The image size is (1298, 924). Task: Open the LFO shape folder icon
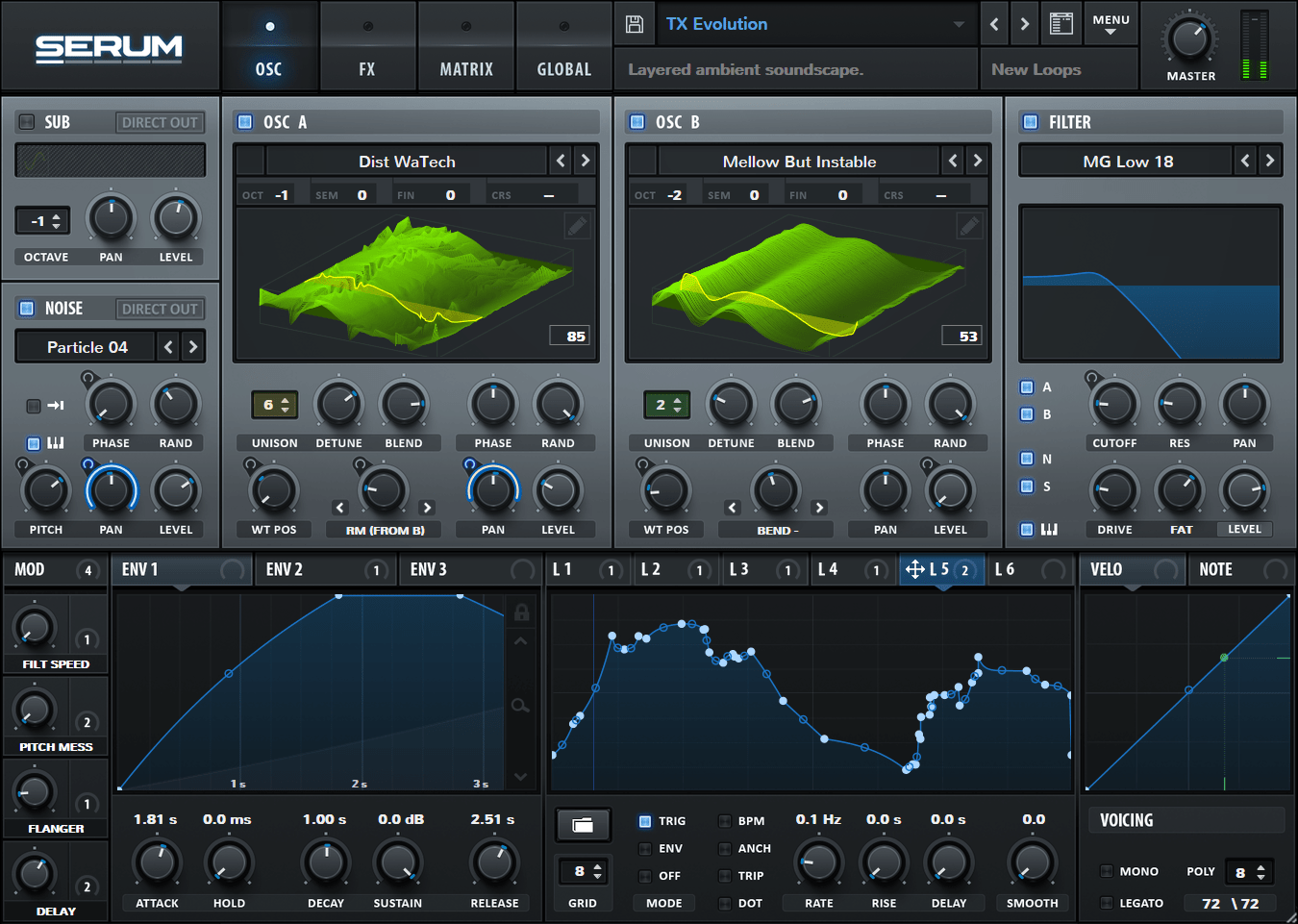[583, 825]
